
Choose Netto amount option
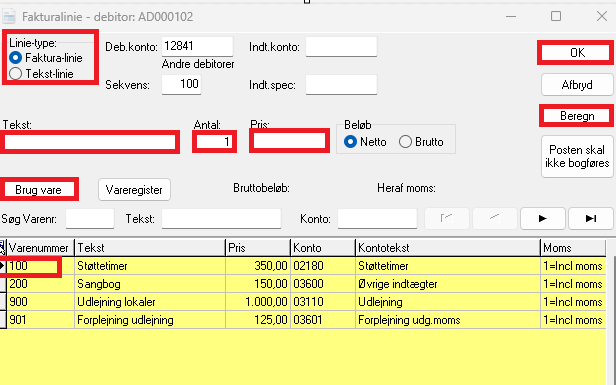365,141
